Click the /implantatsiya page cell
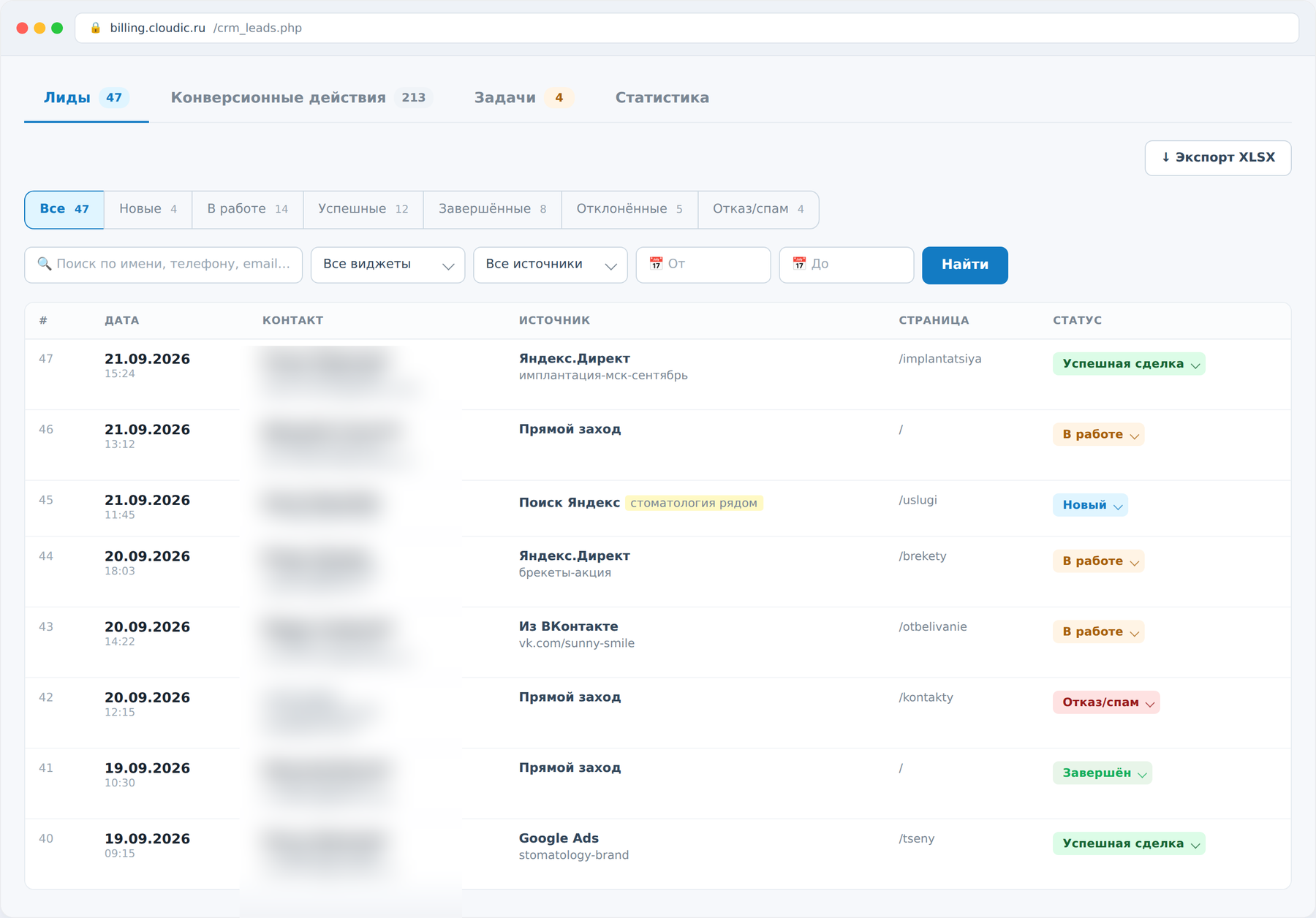1316x918 pixels. [x=940, y=359]
